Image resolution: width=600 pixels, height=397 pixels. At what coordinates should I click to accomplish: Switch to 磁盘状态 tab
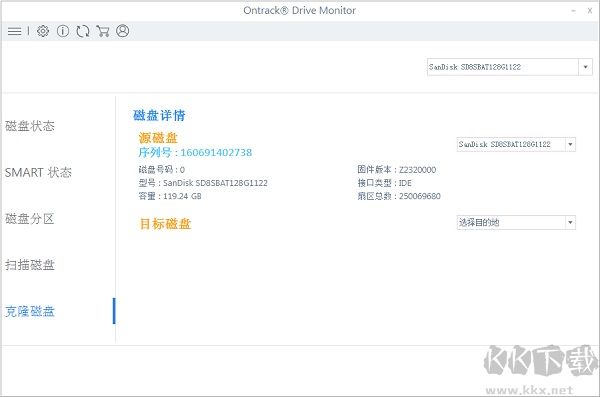coord(30,126)
